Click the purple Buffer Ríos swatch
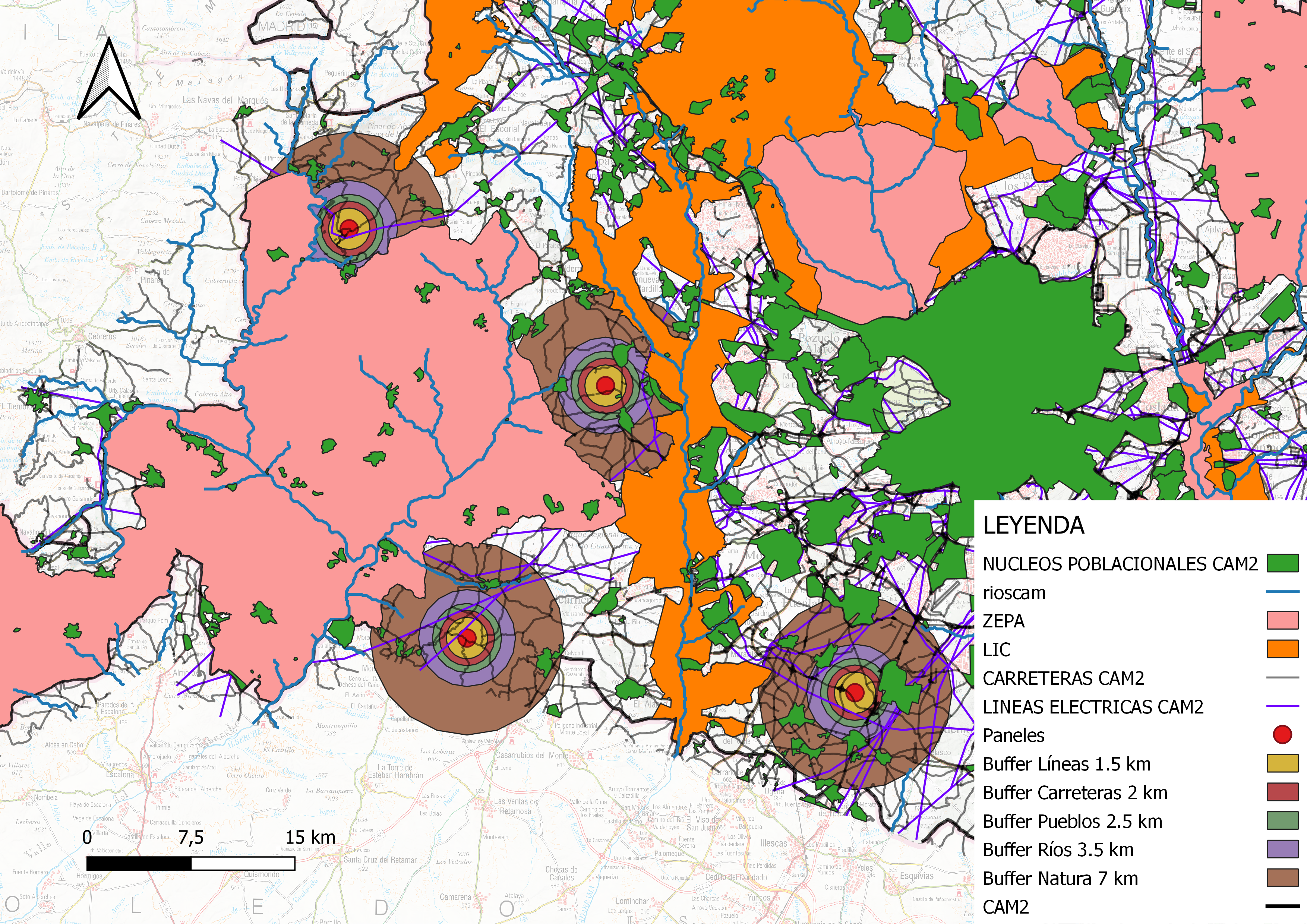 pos(1282,849)
